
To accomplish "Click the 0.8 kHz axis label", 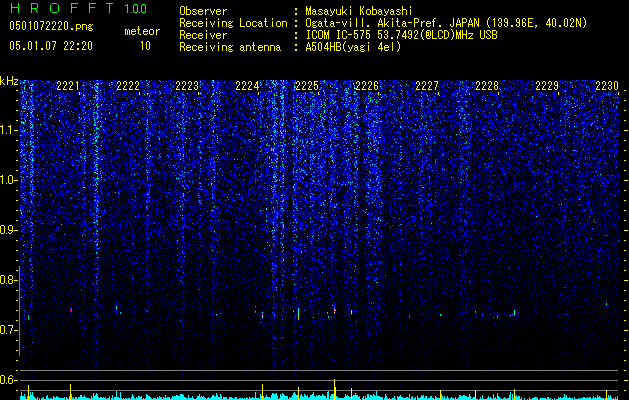I will point(9,280).
